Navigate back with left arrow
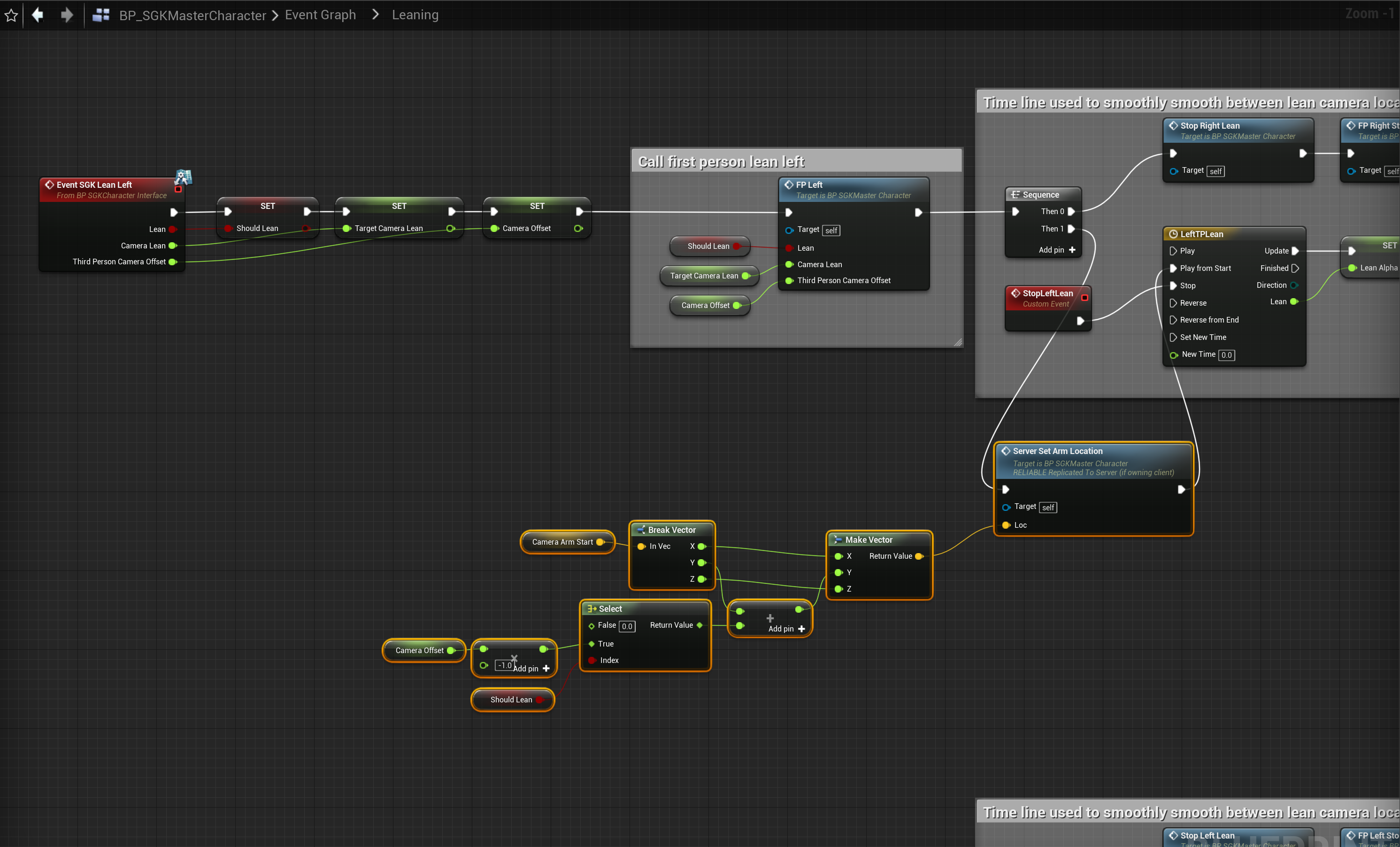Viewport: 1400px width, 847px height. [x=38, y=15]
